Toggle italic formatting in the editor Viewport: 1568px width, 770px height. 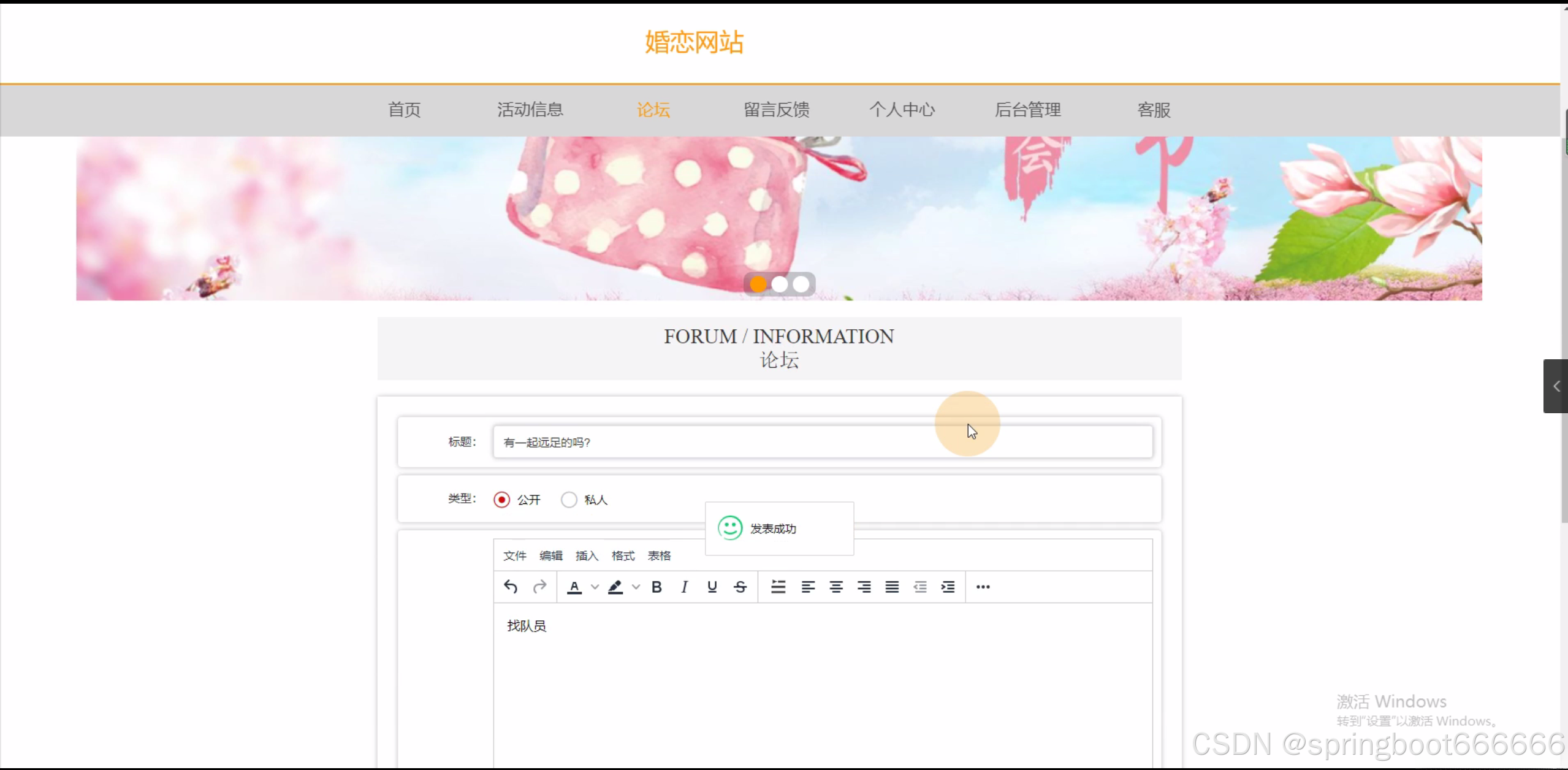pos(684,587)
